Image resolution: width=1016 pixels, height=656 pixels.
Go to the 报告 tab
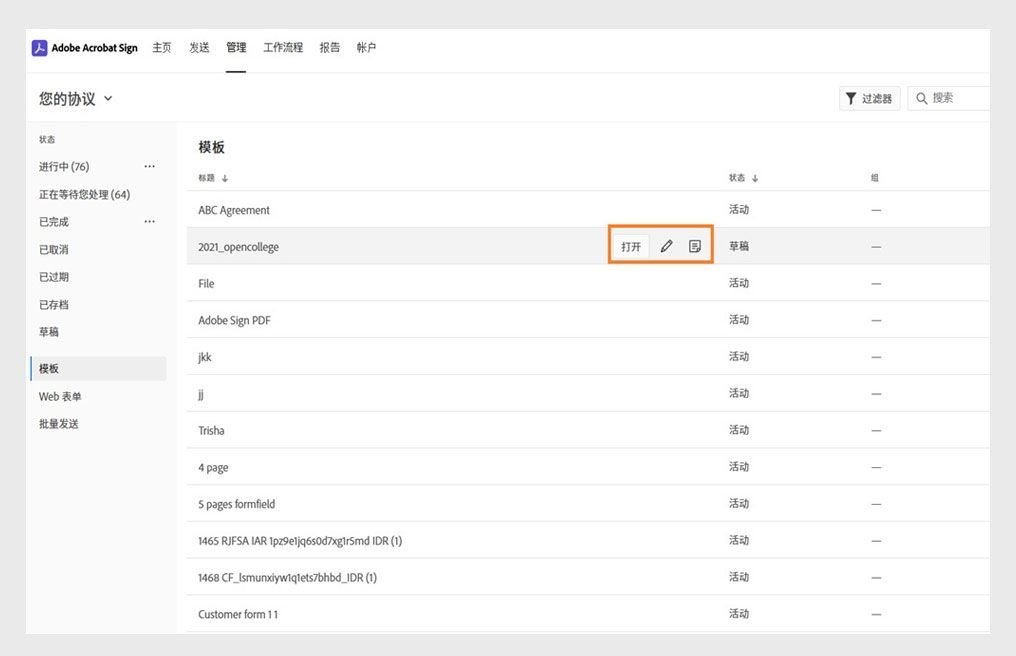click(330, 48)
